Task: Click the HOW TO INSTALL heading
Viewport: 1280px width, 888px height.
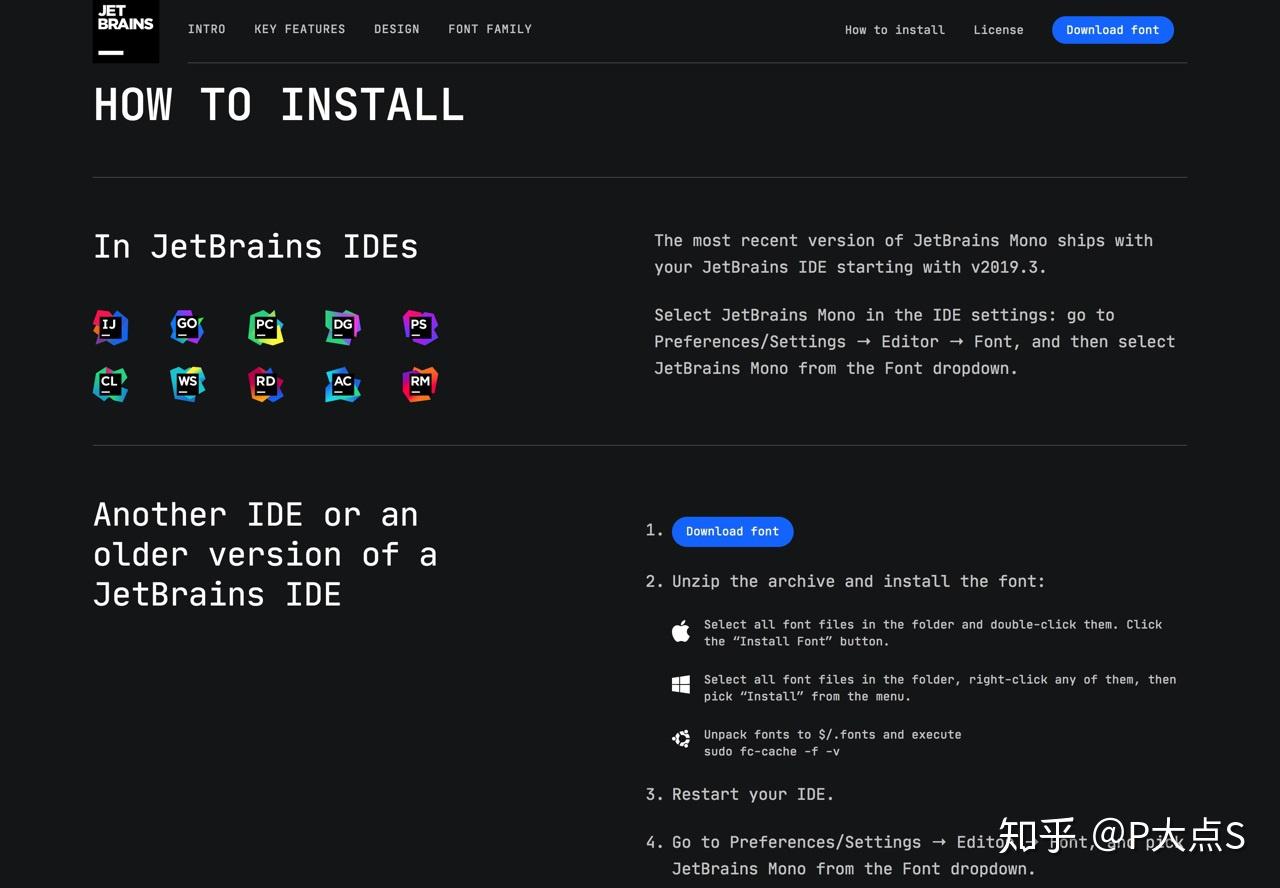Action: click(x=279, y=105)
